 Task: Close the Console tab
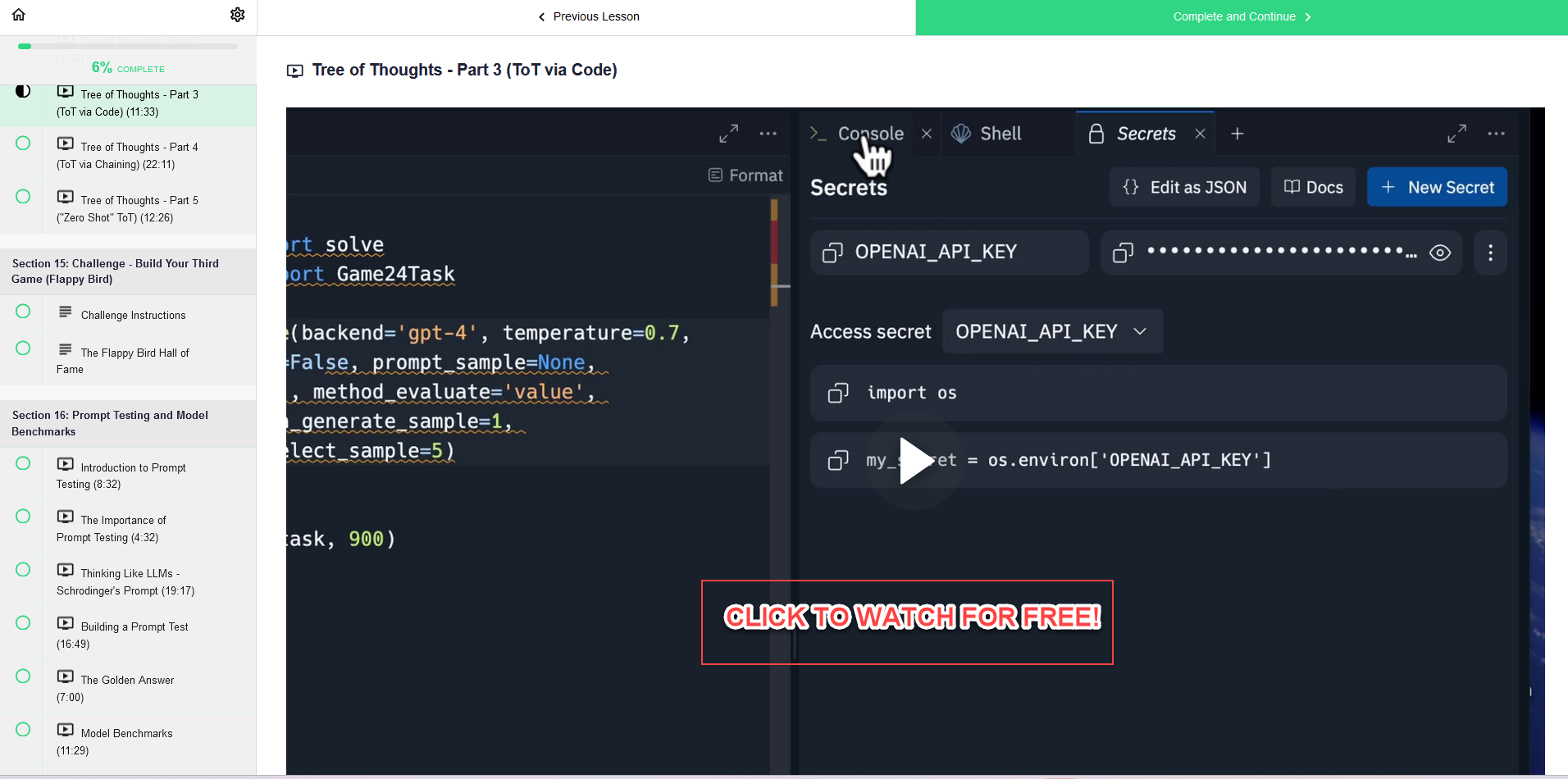pyautogui.click(x=927, y=134)
